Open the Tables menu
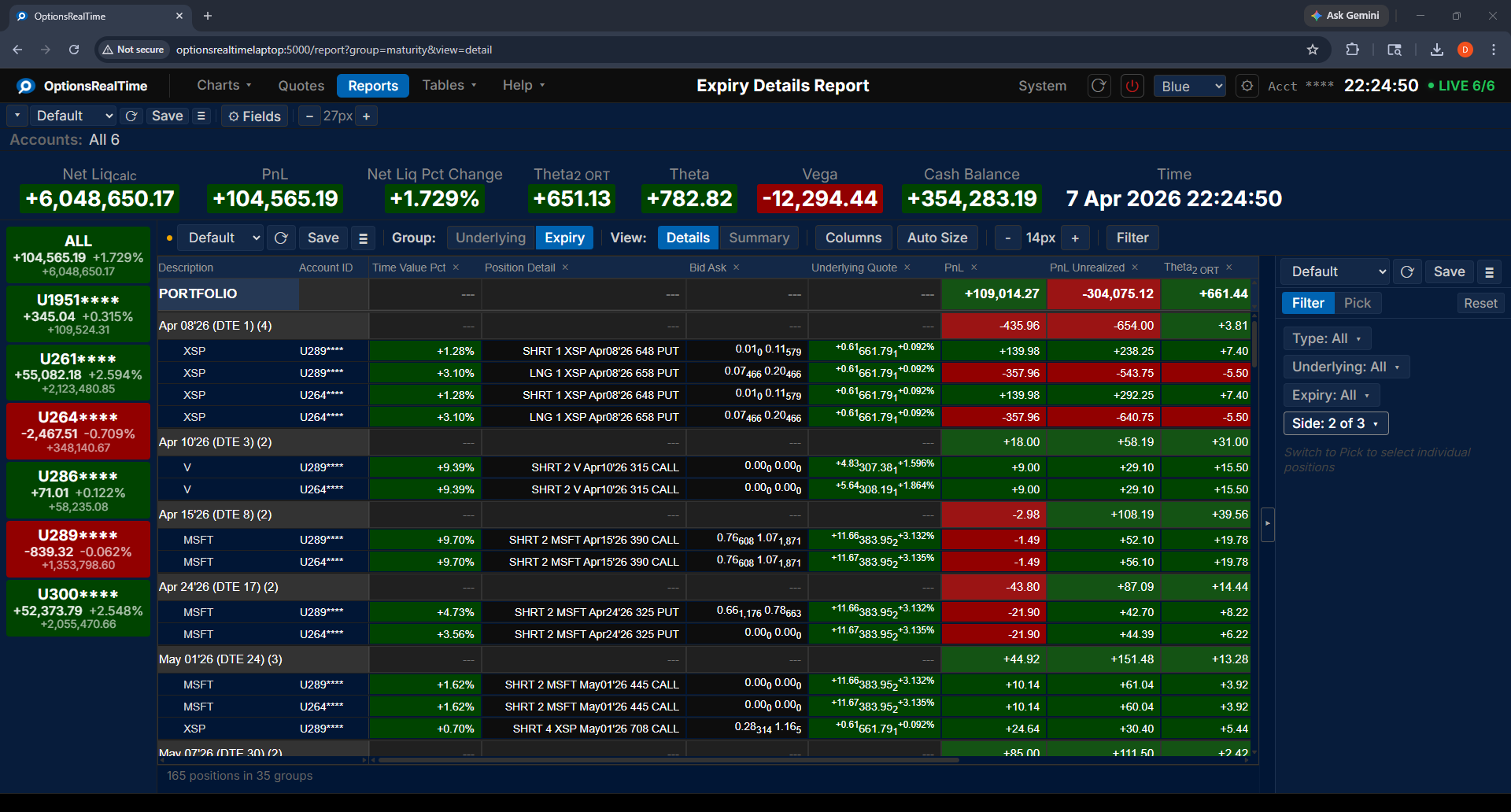The width and height of the screenshot is (1511, 812). pos(449,85)
